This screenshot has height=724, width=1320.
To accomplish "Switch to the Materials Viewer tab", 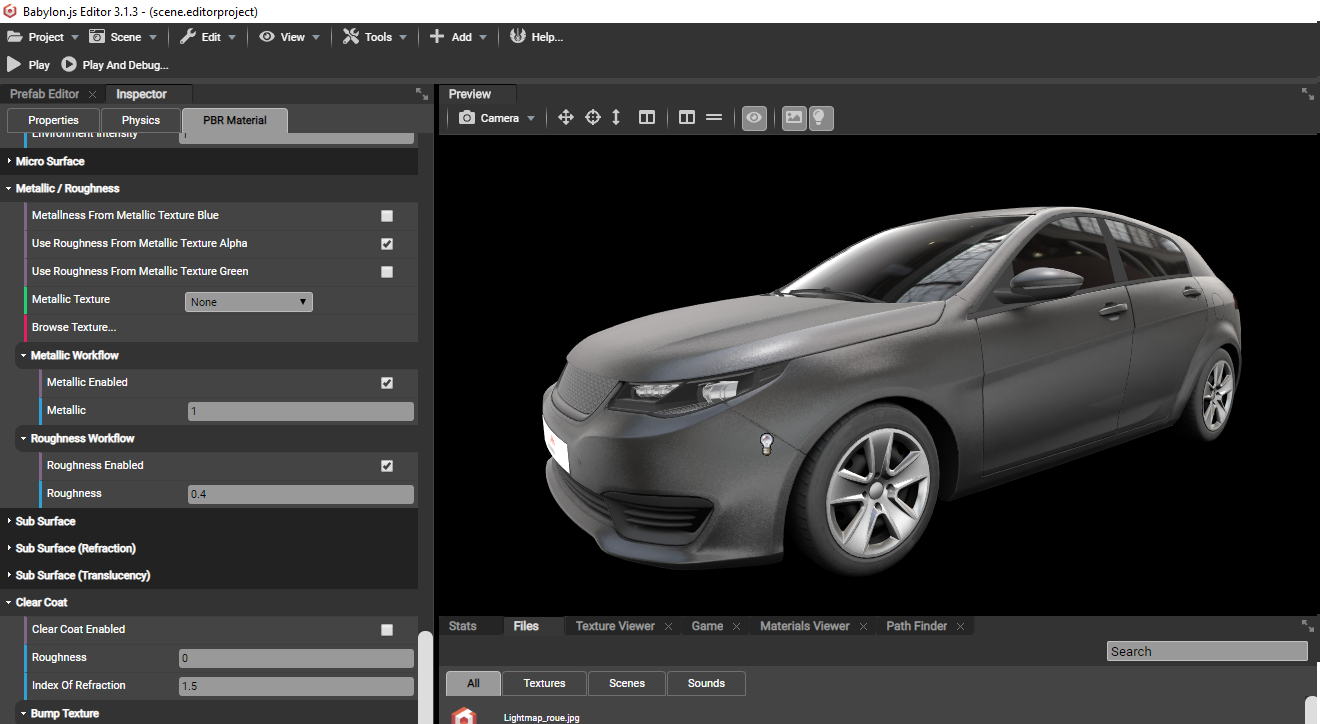I will click(804, 626).
